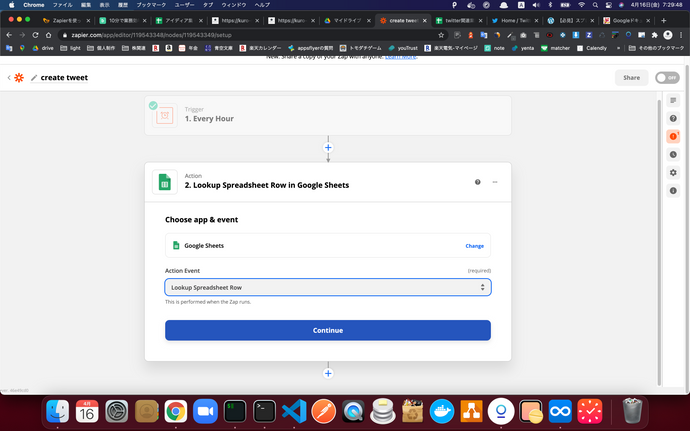Open Visual Studio Code in the Dock
The height and width of the screenshot is (431, 690).
[294, 411]
